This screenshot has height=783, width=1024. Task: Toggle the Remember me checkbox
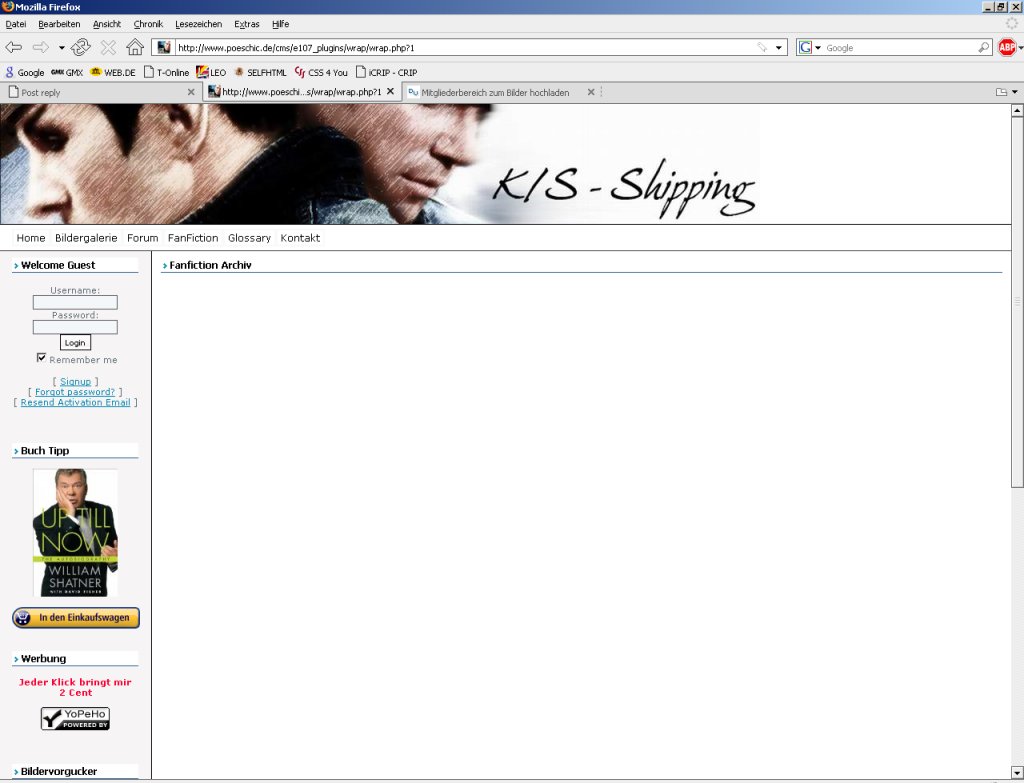[x=42, y=358]
